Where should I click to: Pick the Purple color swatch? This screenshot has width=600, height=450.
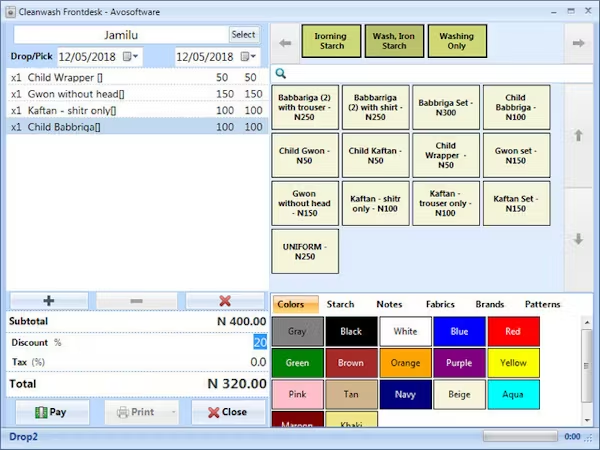pos(459,363)
